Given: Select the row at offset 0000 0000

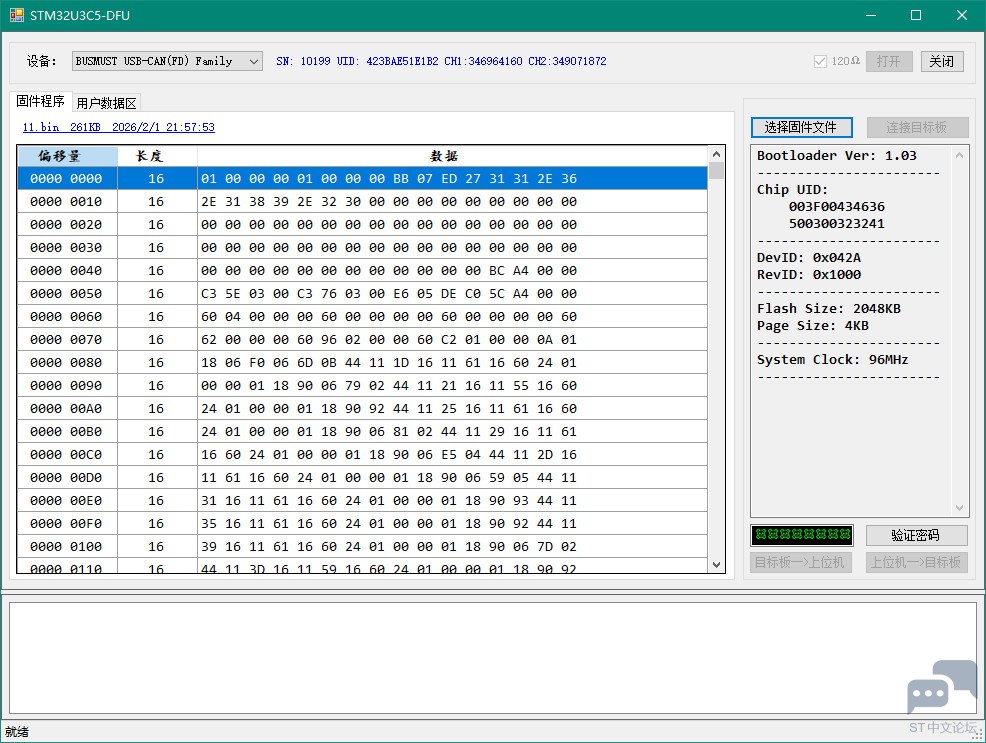Looking at the screenshot, I should pos(362,179).
